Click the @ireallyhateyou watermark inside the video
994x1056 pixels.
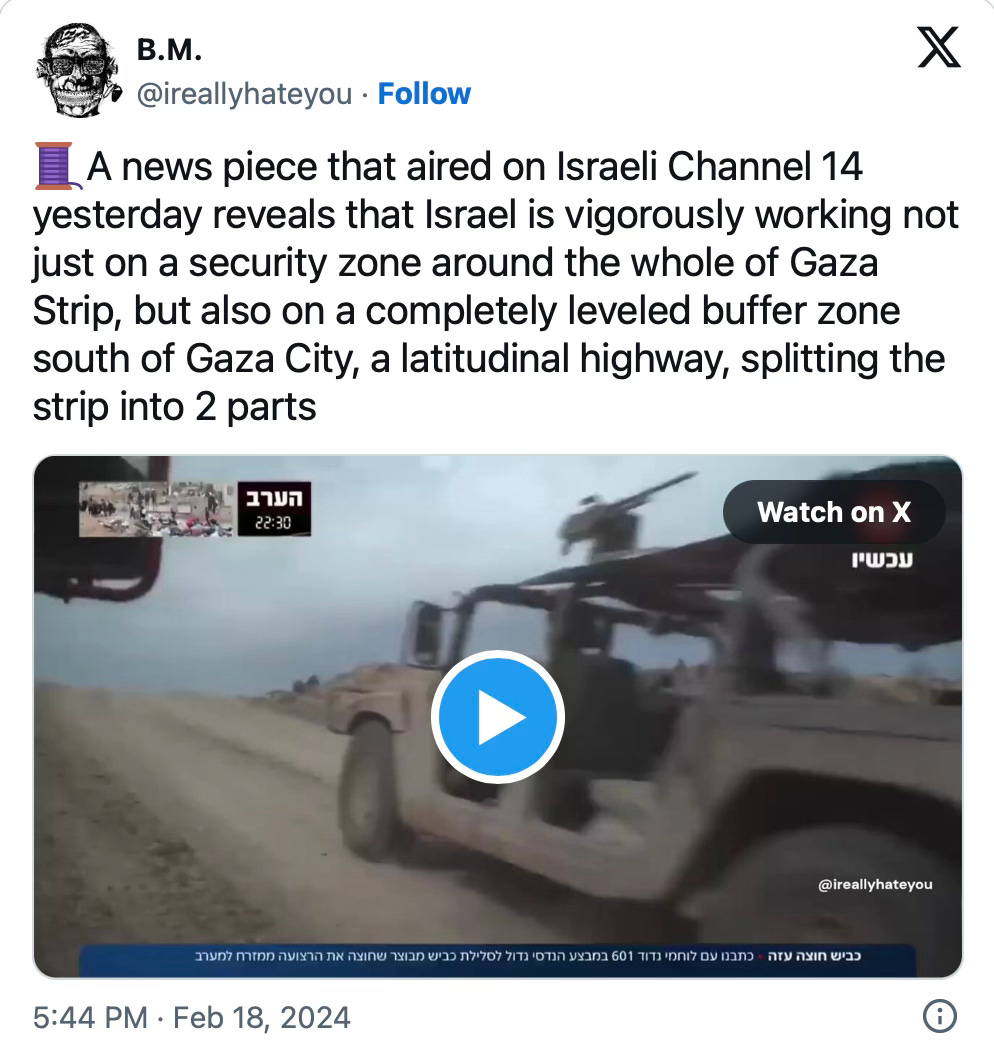875,884
